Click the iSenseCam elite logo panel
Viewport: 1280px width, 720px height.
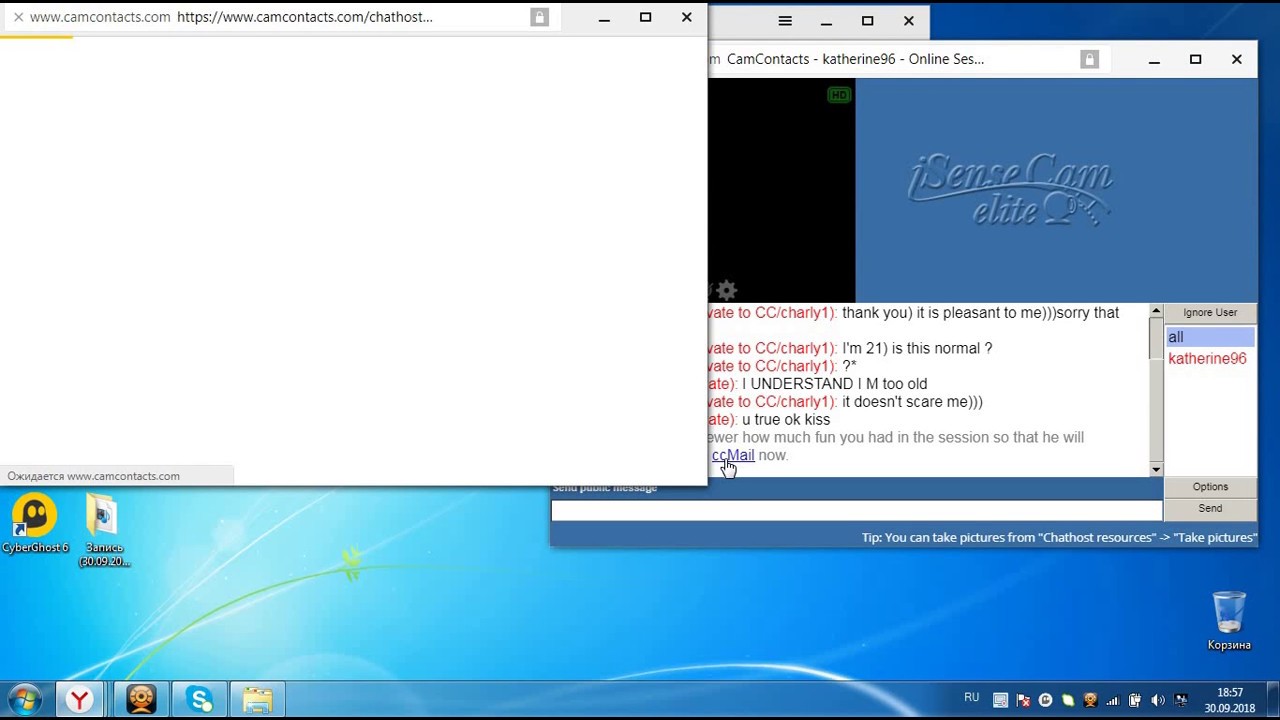click(x=1056, y=190)
